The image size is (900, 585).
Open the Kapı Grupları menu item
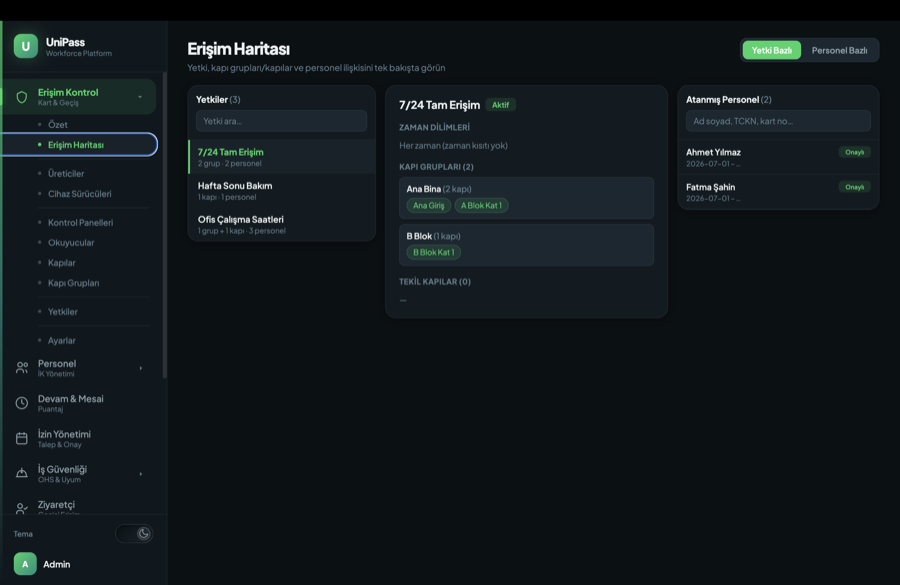click(73, 283)
